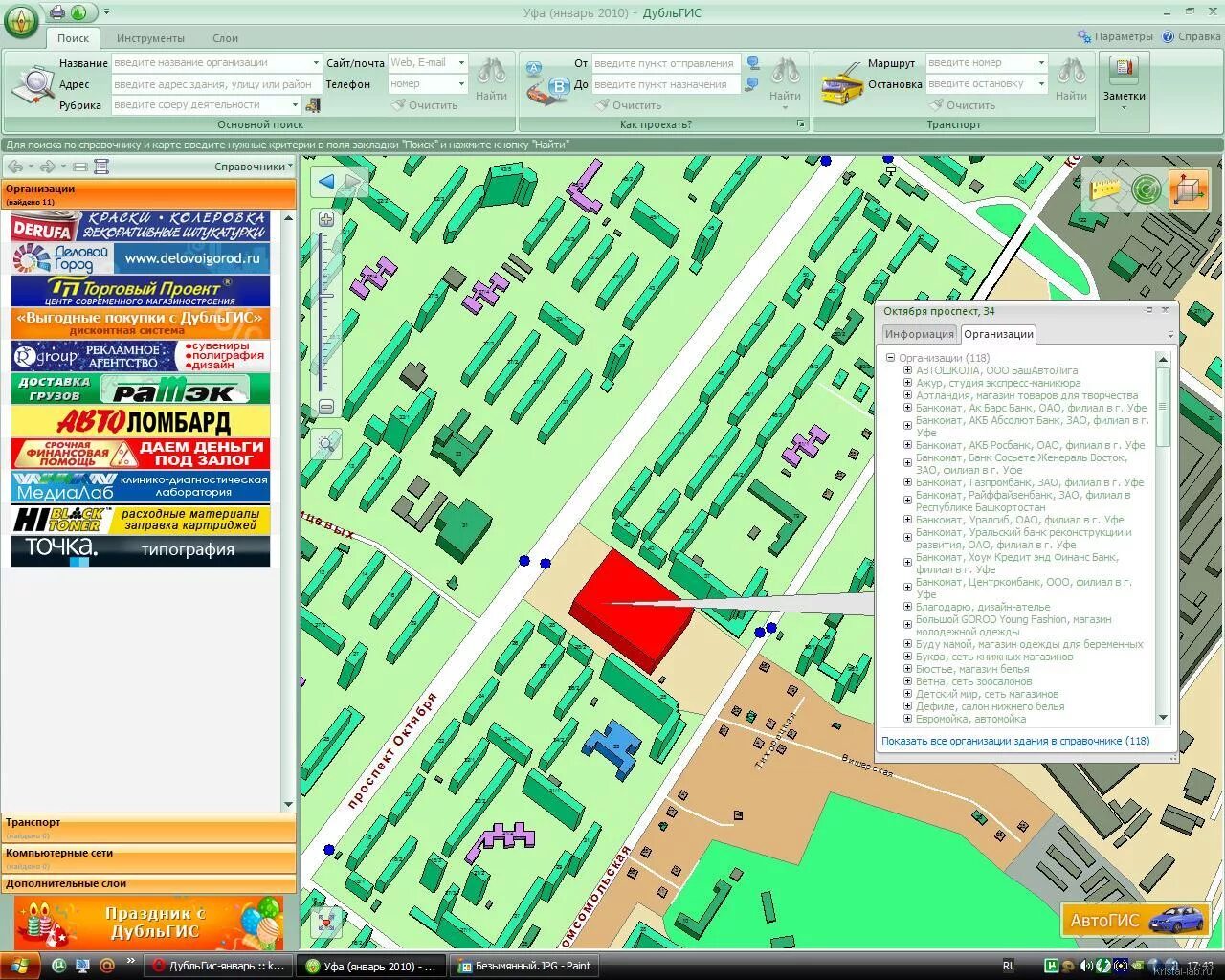Screen dimensions: 1225x980
Task: Open the Сайт/почта dropdown arrow
Action: (x=461, y=62)
